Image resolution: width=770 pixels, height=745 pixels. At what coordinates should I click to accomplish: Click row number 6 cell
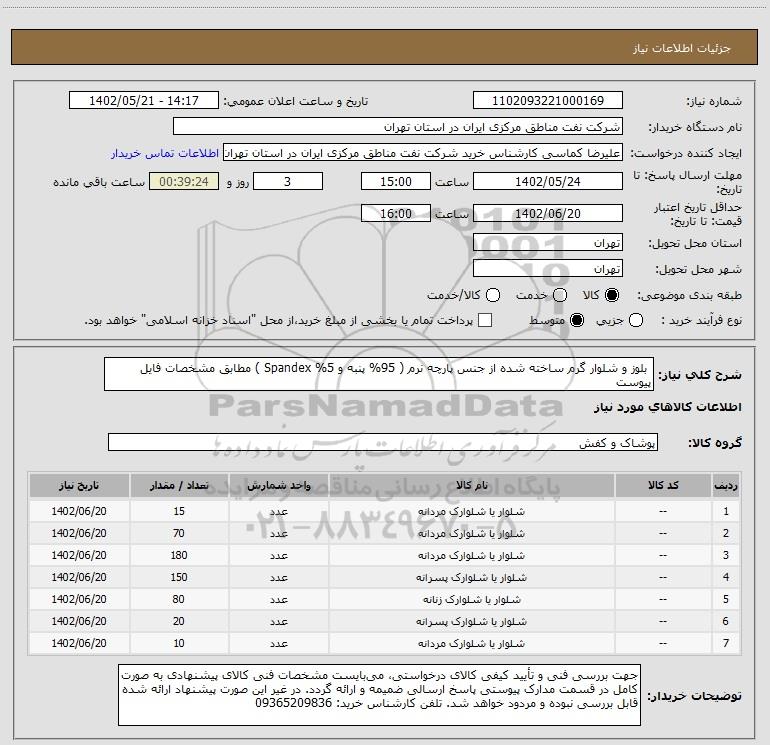coord(726,621)
